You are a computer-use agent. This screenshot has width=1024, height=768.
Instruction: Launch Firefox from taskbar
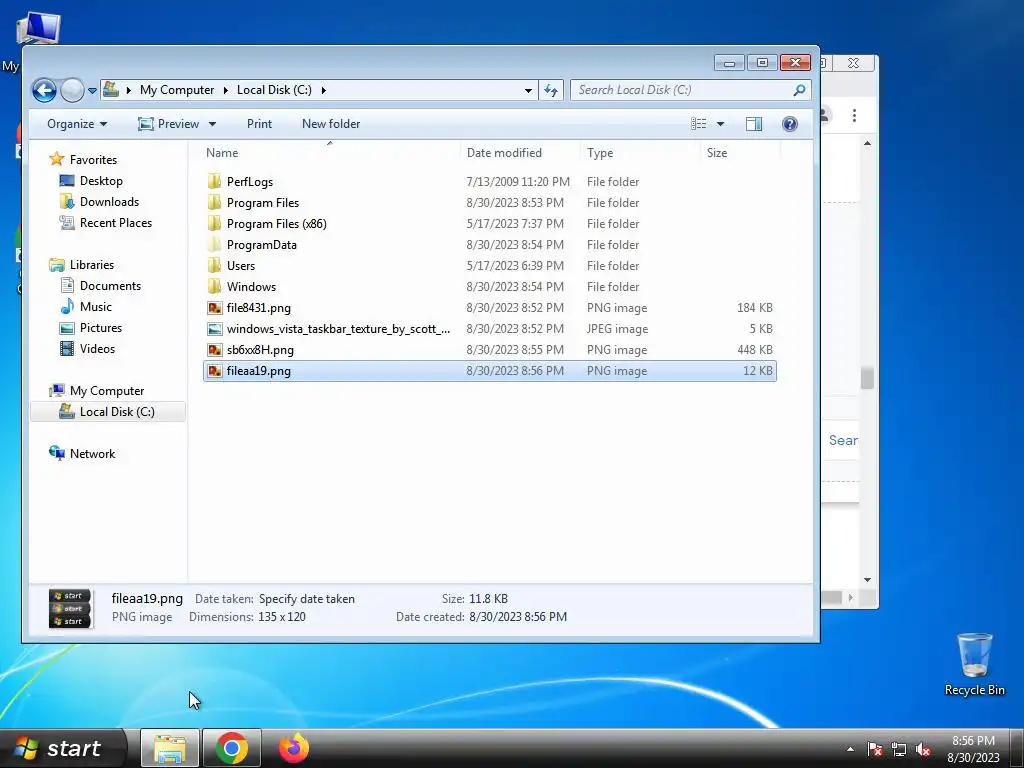point(293,748)
